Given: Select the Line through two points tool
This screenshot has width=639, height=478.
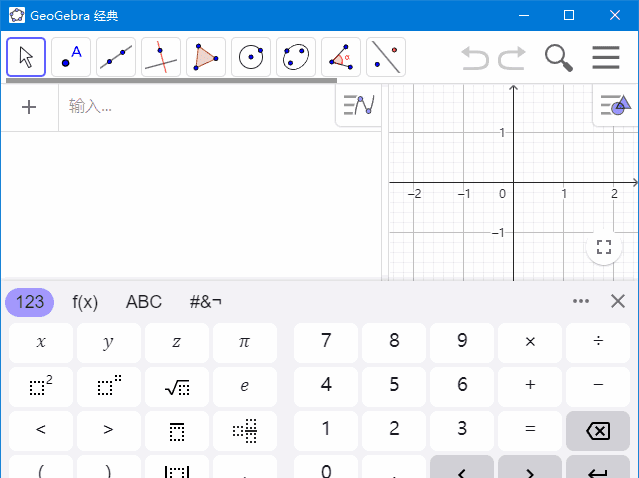Looking at the screenshot, I should click(116, 57).
